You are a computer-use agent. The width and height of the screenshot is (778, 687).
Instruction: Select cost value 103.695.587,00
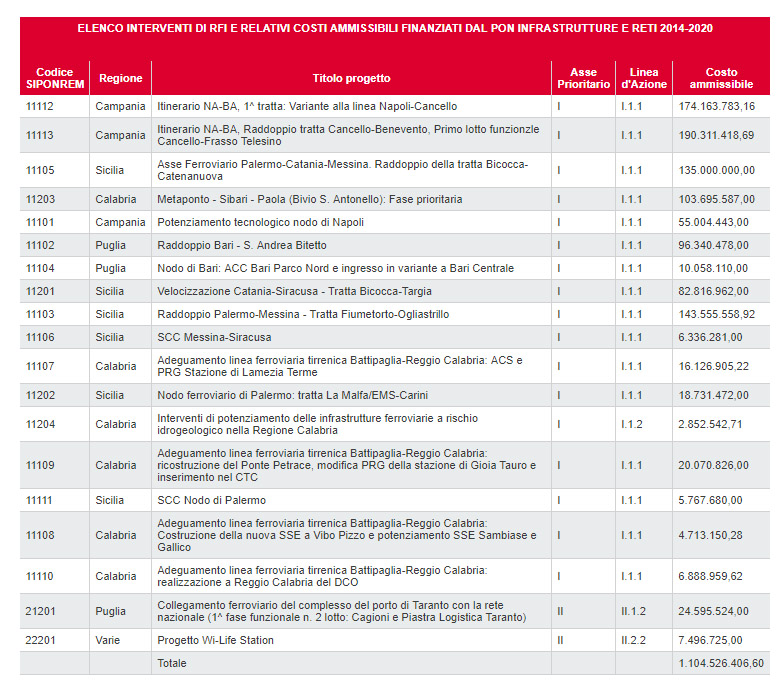[716, 199]
